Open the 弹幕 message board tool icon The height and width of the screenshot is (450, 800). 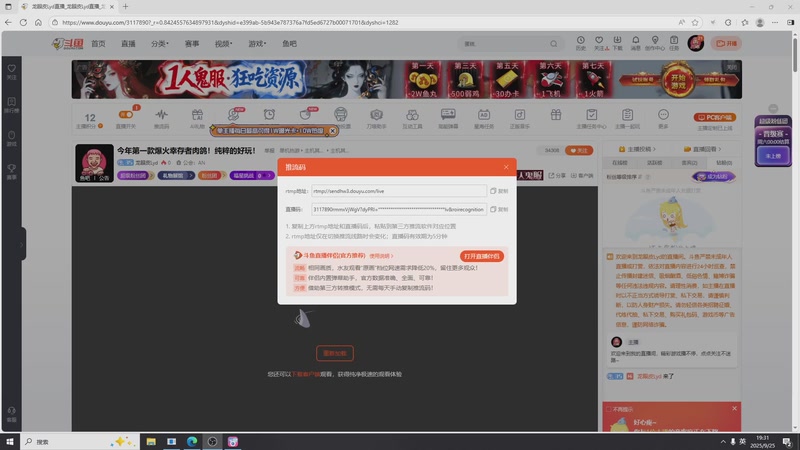[448, 118]
